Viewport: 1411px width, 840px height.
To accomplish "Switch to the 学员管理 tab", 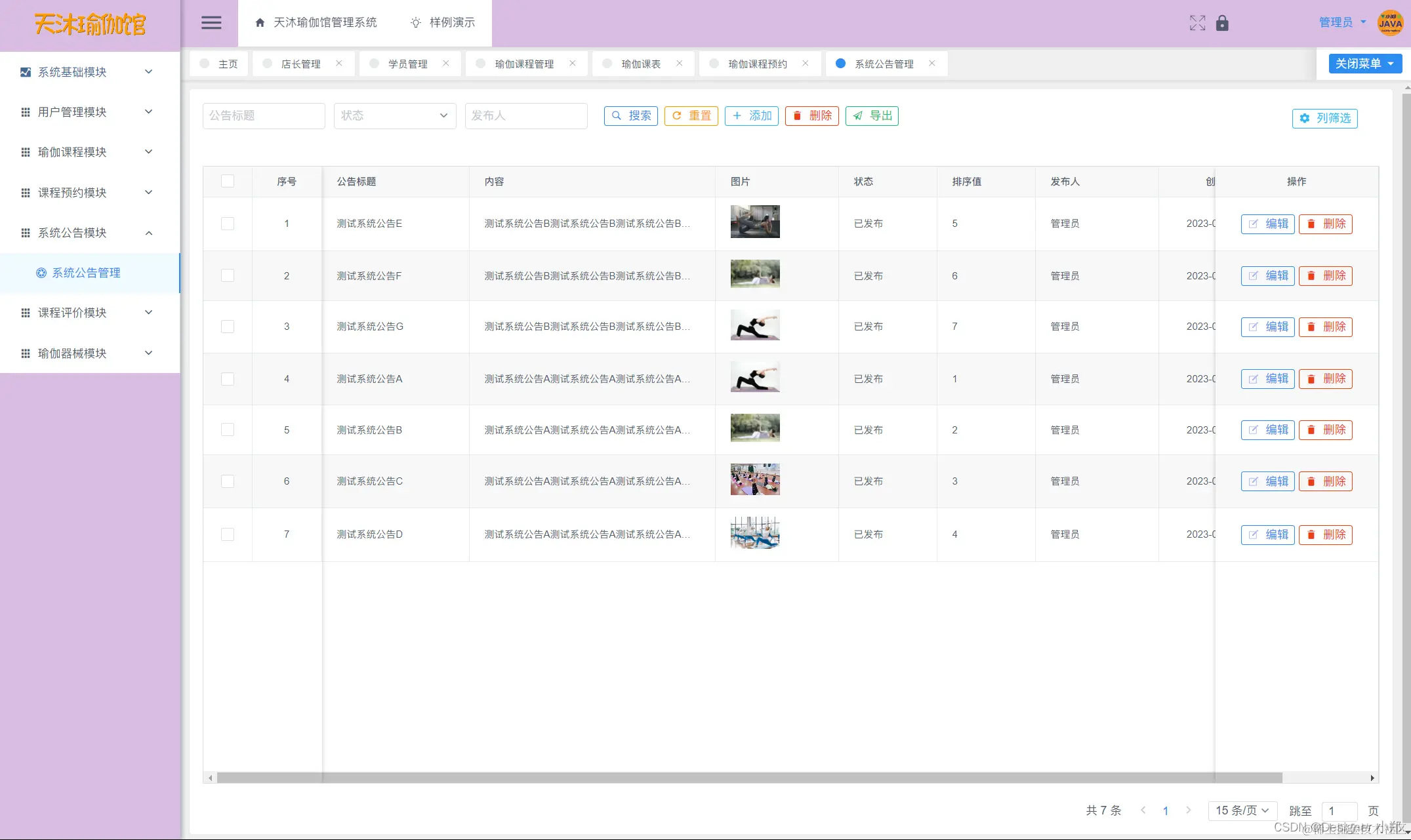I will (x=407, y=64).
